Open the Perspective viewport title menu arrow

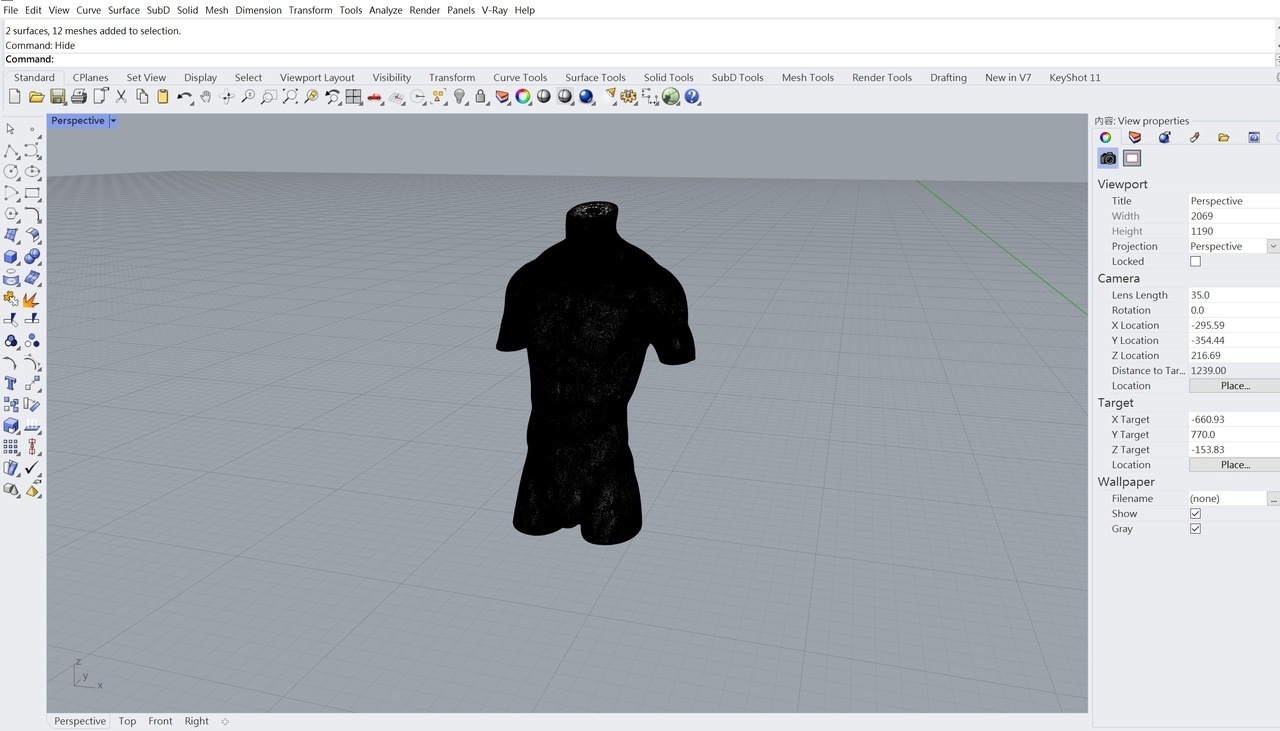point(113,121)
